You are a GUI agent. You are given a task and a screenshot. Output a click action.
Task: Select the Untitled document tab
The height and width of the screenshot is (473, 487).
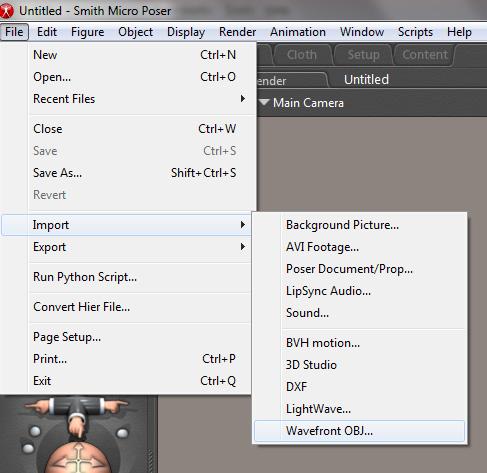click(x=366, y=80)
